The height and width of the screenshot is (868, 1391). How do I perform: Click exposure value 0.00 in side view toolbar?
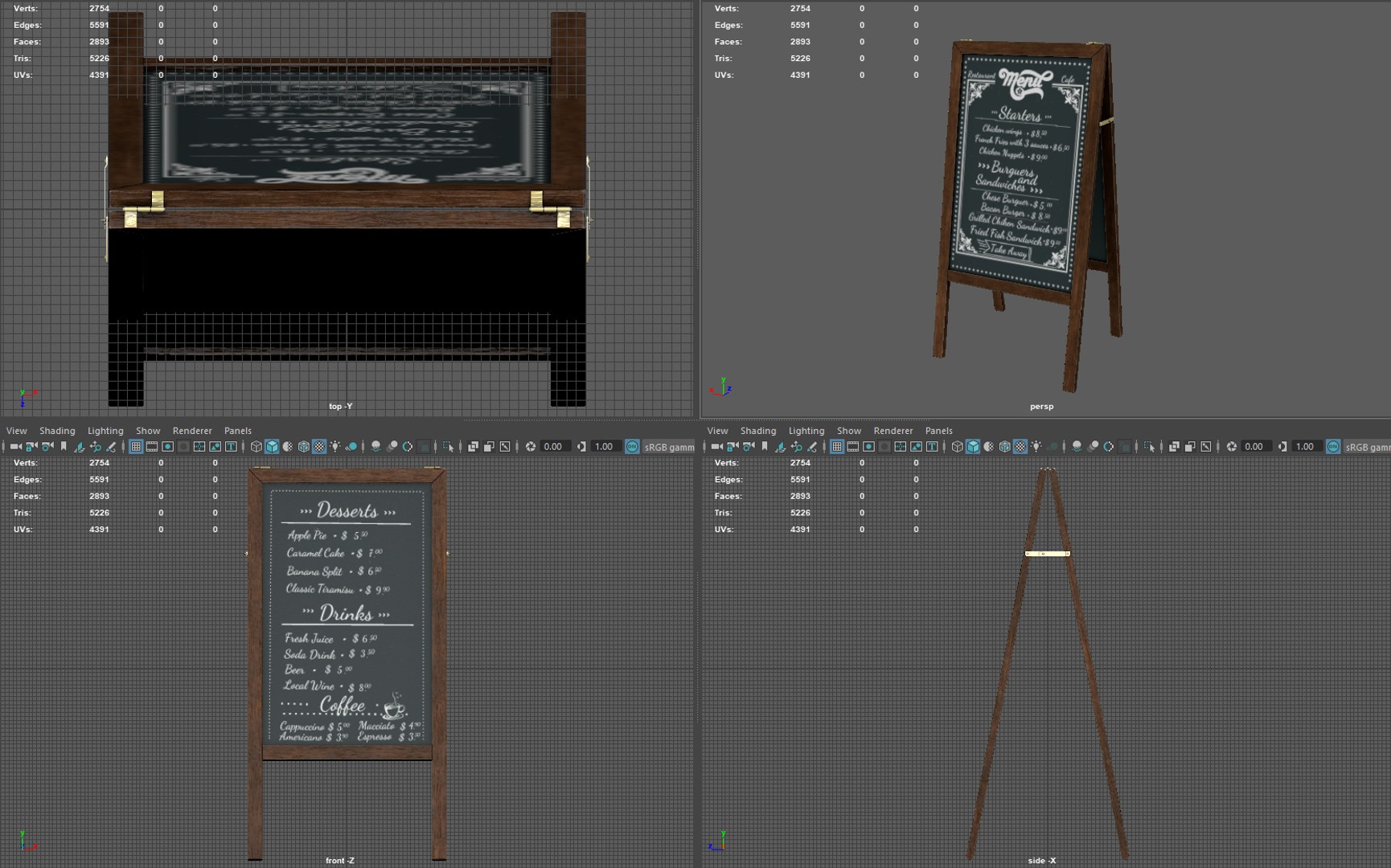(x=1254, y=447)
